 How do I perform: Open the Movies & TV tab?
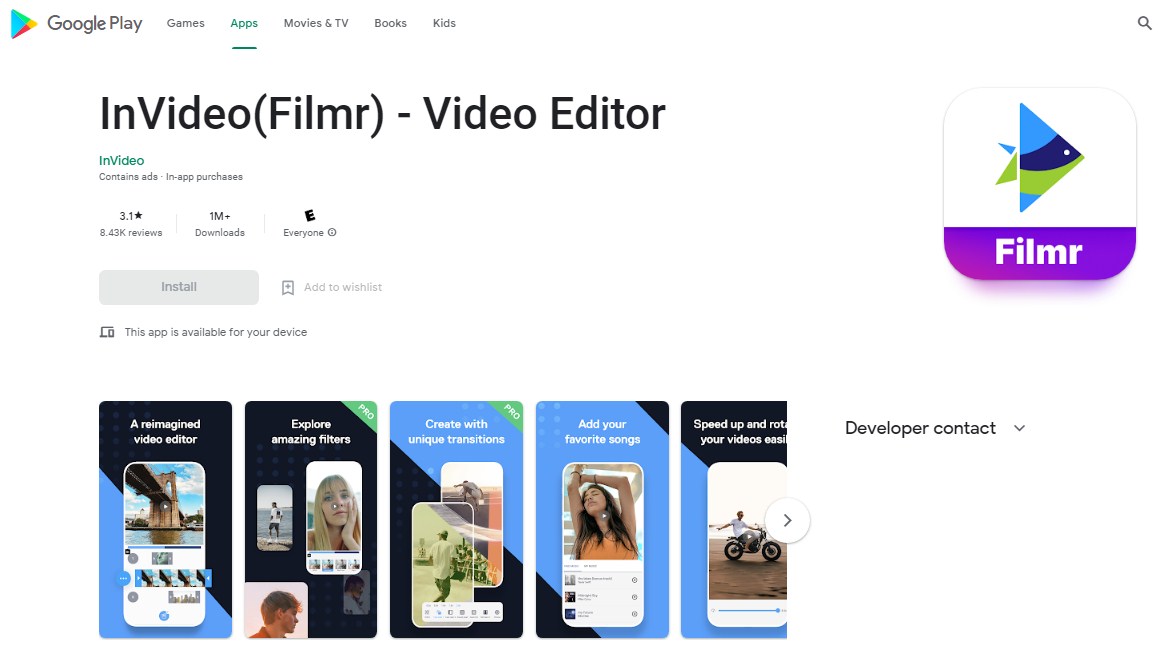[316, 23]
